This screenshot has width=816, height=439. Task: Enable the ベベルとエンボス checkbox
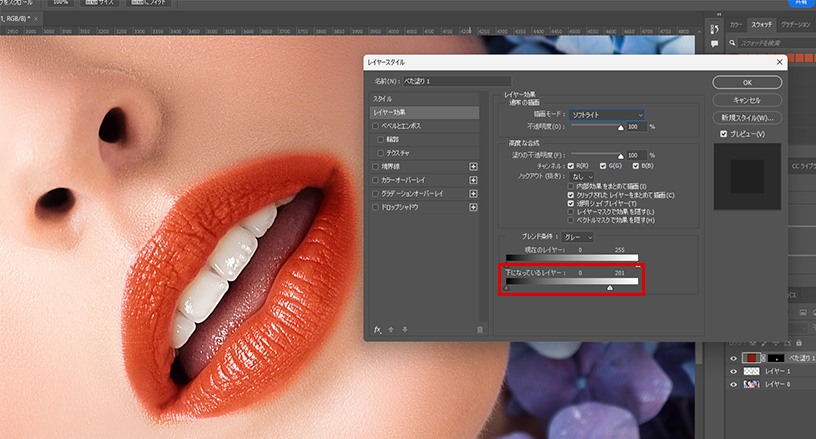[x=376, y=127]
